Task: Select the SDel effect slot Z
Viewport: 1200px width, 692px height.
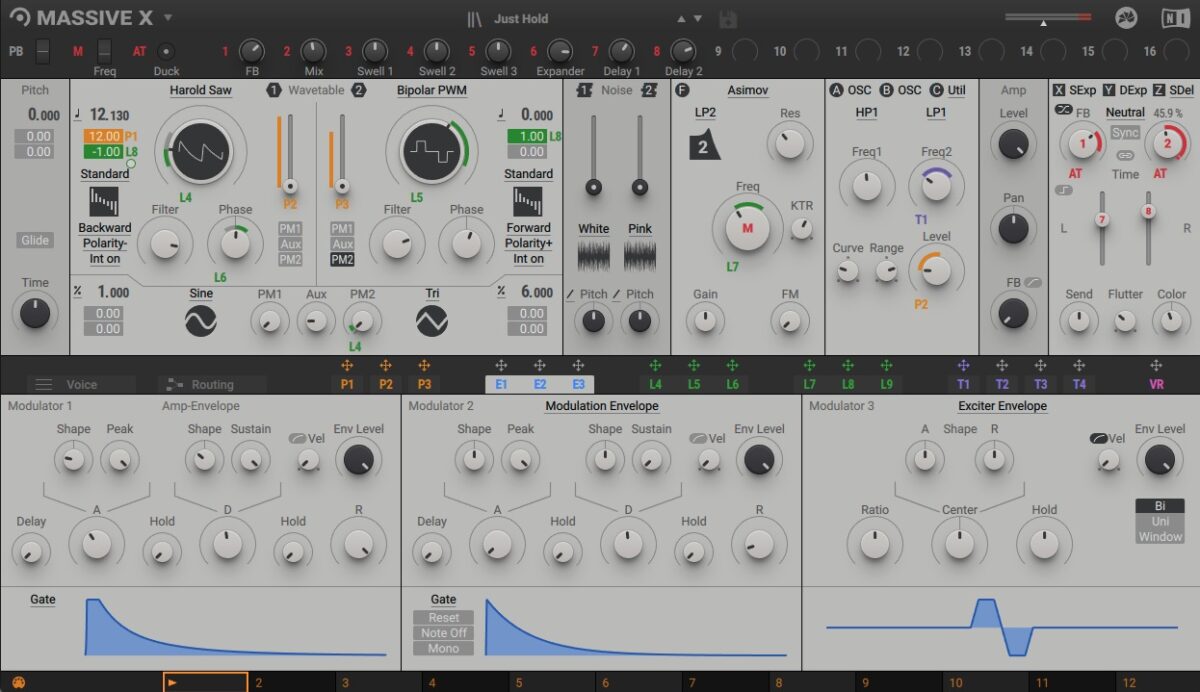Action: (1174, 90)
